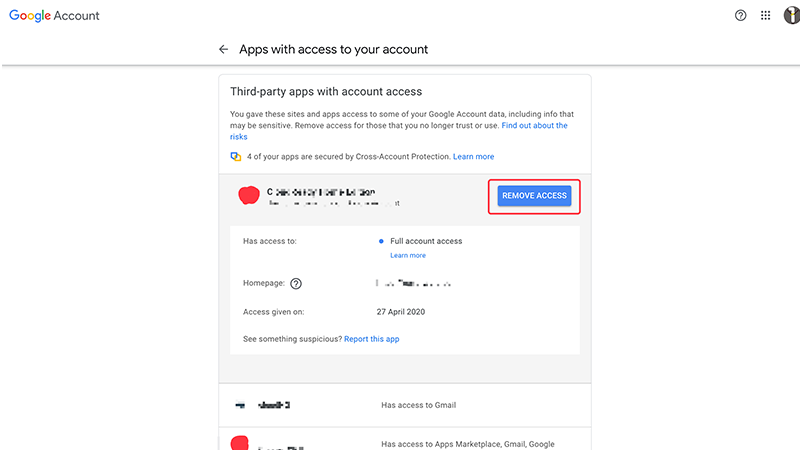Go back using the arrow icon
Viewport: 800px width, 450px height.
coord(223,49)
